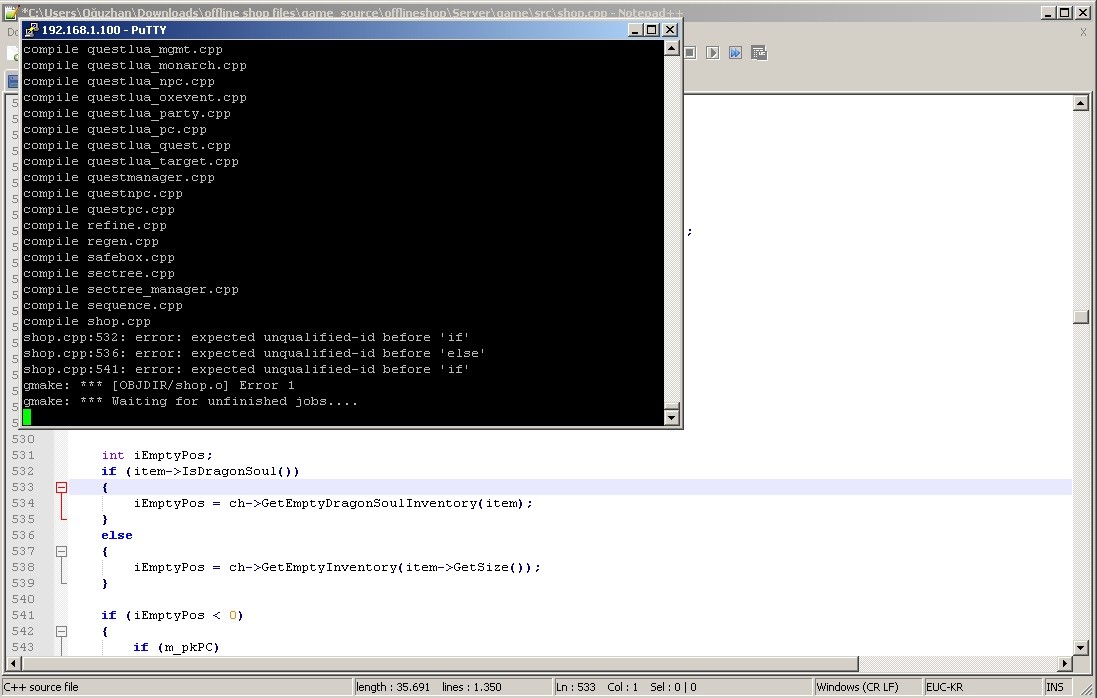Click the green terminal cursor in PuTTY
This screenshot has height=698, width=1097.
(x=27, y=418)
